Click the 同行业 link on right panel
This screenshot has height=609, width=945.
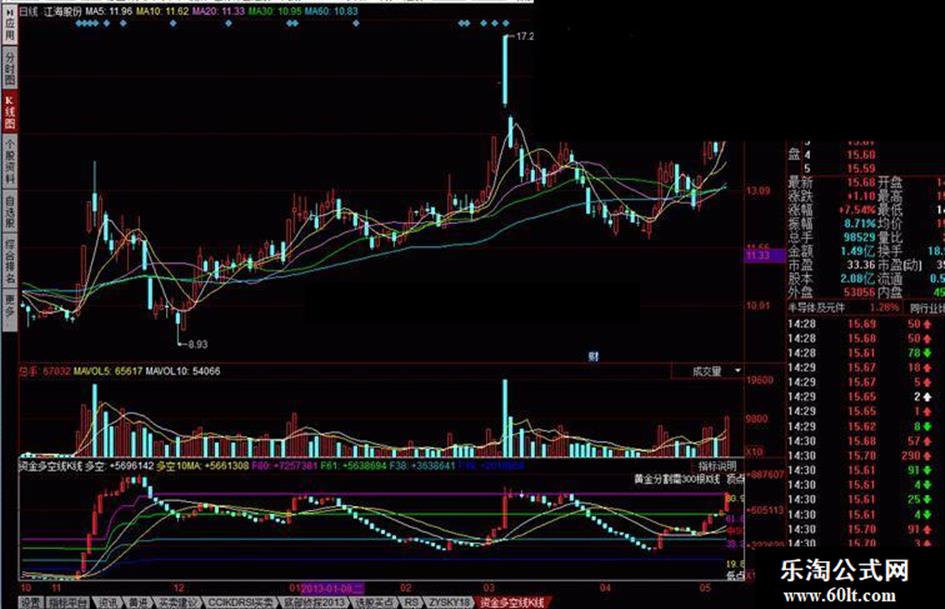927,308
